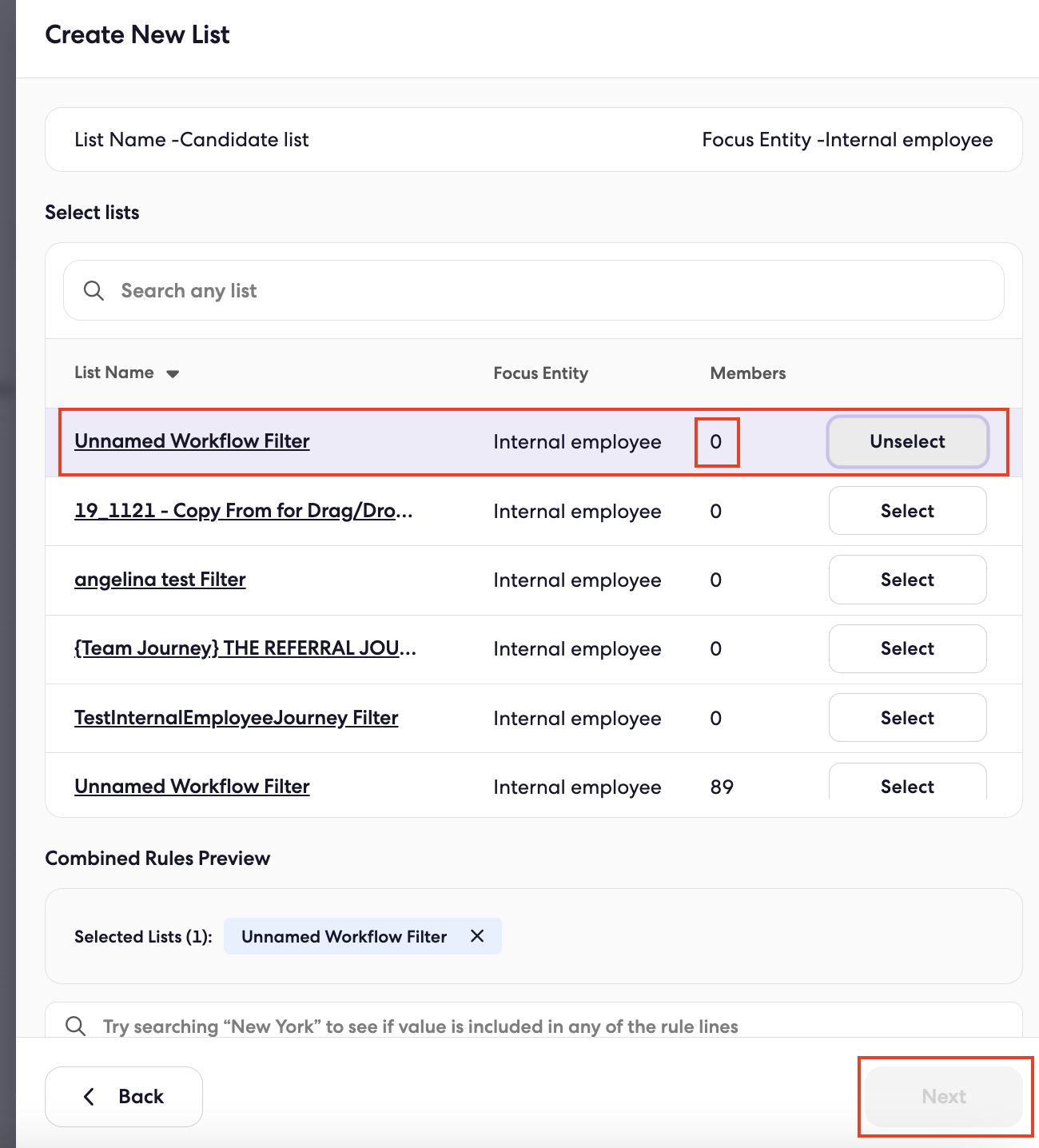Open the highlighted Unnamed Workflow Filter link
This screenshot has width=1039, height=1148.
pos(192,441)
